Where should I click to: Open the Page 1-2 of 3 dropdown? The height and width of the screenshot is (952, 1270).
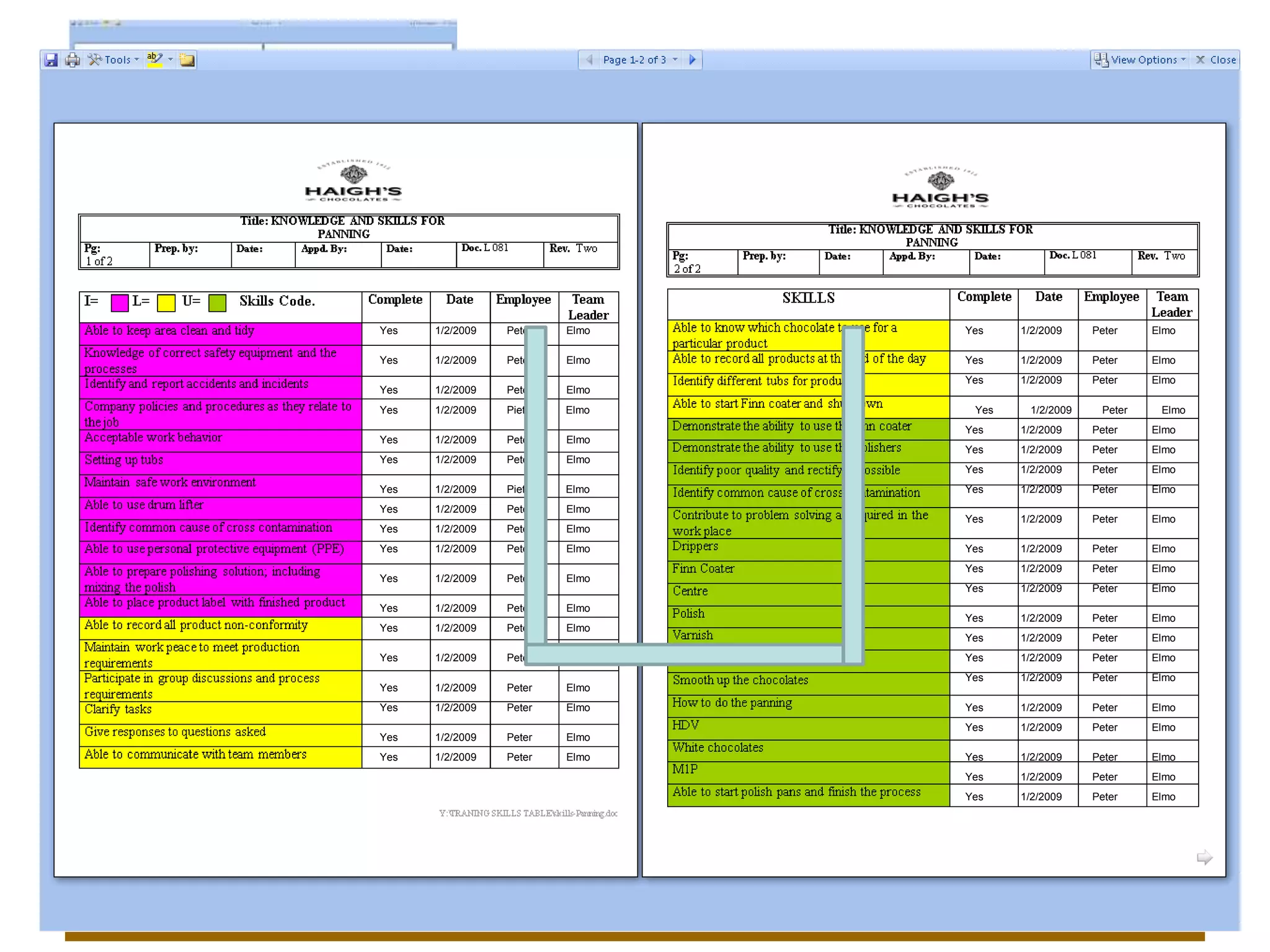tap(640, 59)
